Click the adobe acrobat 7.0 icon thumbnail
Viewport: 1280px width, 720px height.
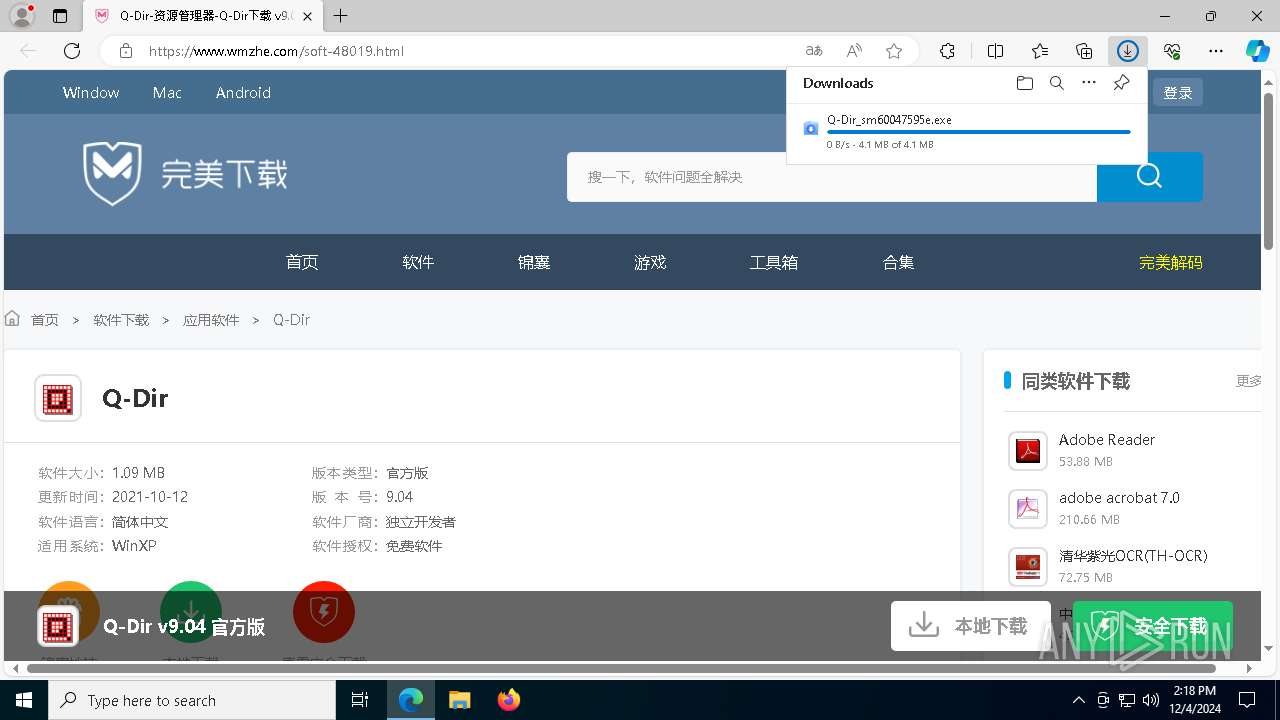coord(1028,509)
